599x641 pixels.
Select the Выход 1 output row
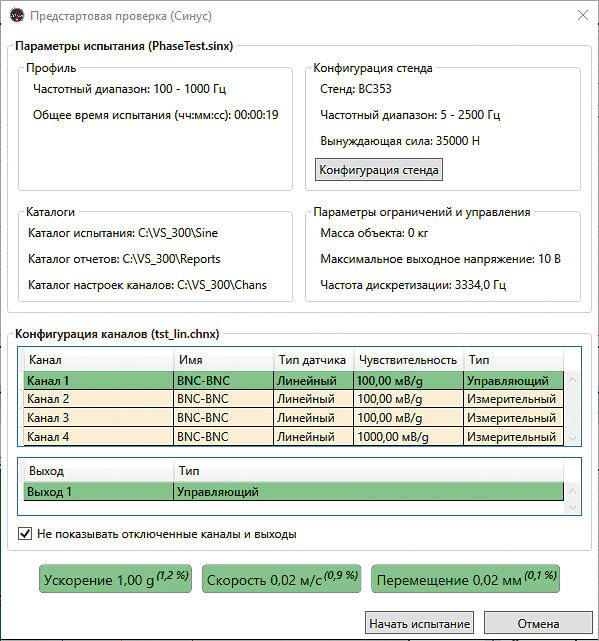pos(294,491)
